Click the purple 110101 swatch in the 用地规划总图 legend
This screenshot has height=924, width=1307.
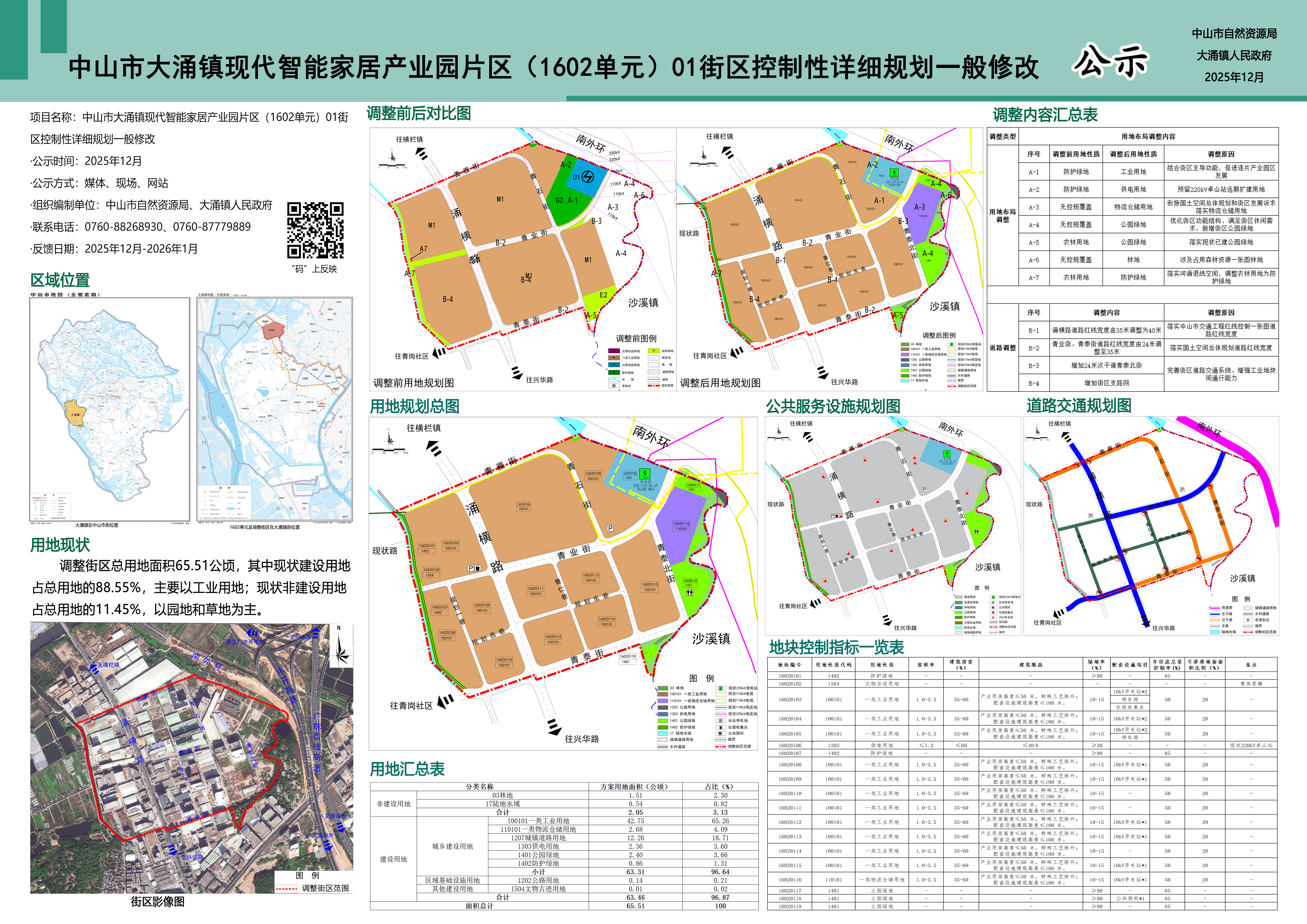pyautogui.click(x=663, y=700)
